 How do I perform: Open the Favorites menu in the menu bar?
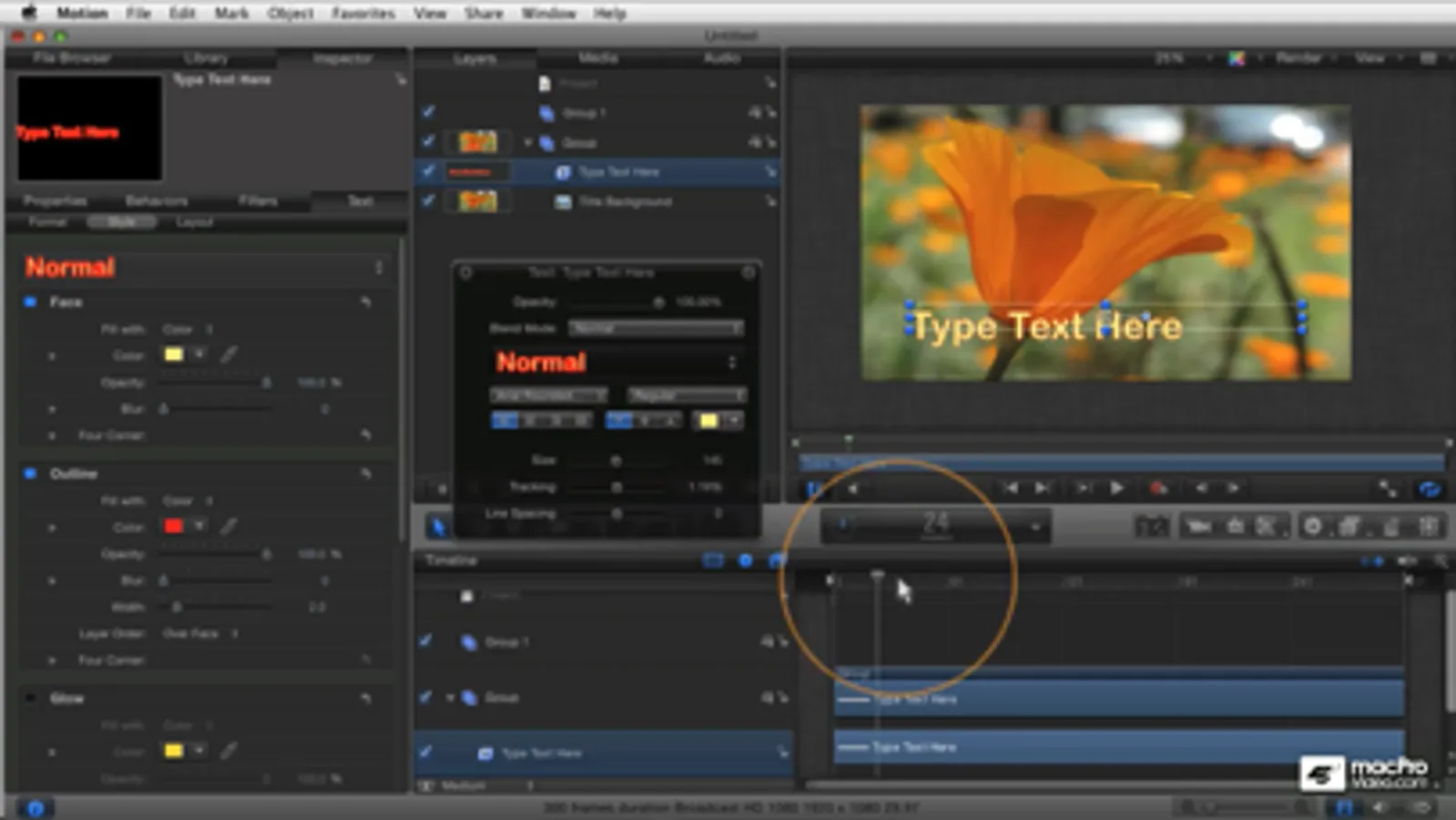click(x=362, y=13)
